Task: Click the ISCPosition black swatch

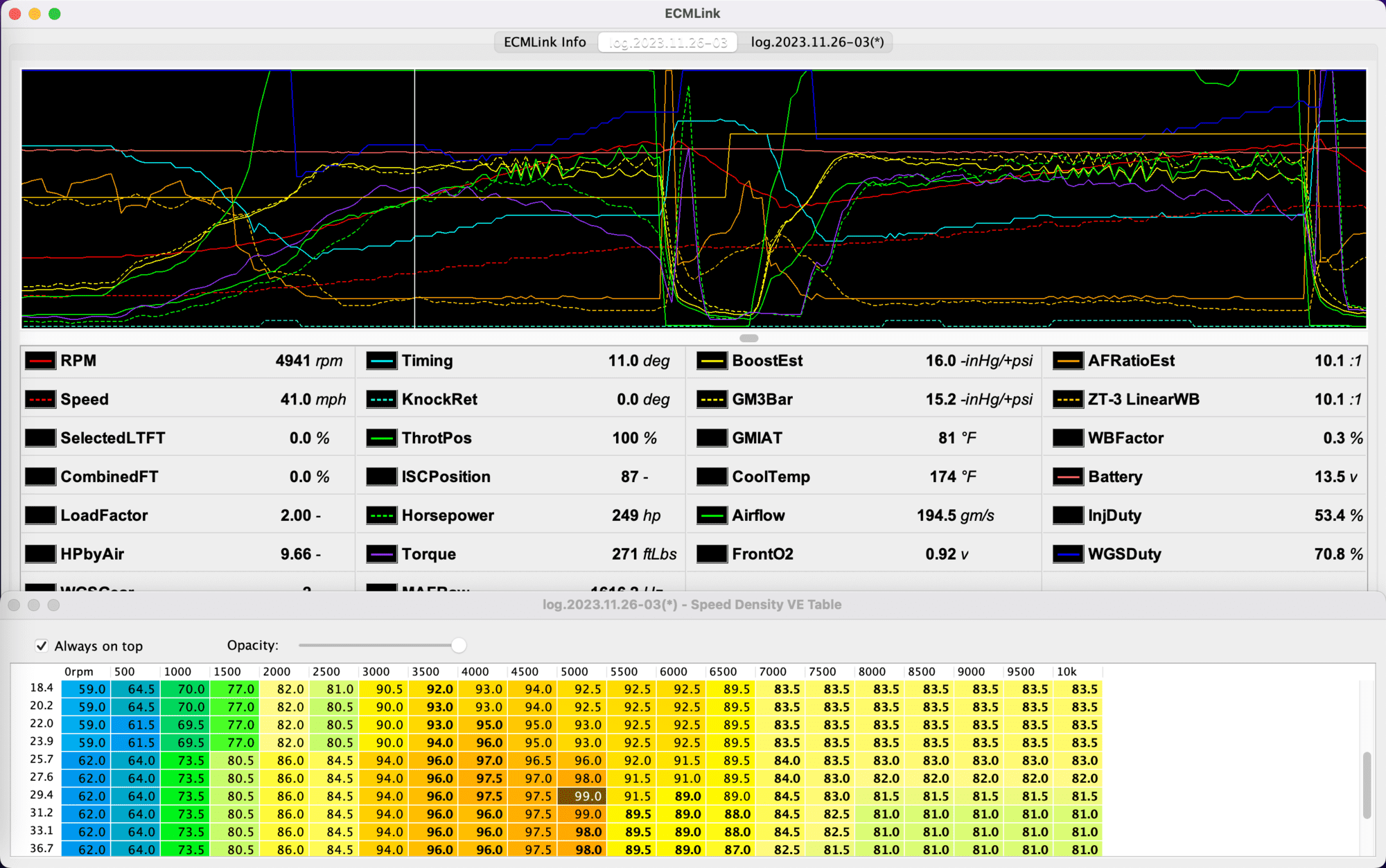Action: [381, 477]
